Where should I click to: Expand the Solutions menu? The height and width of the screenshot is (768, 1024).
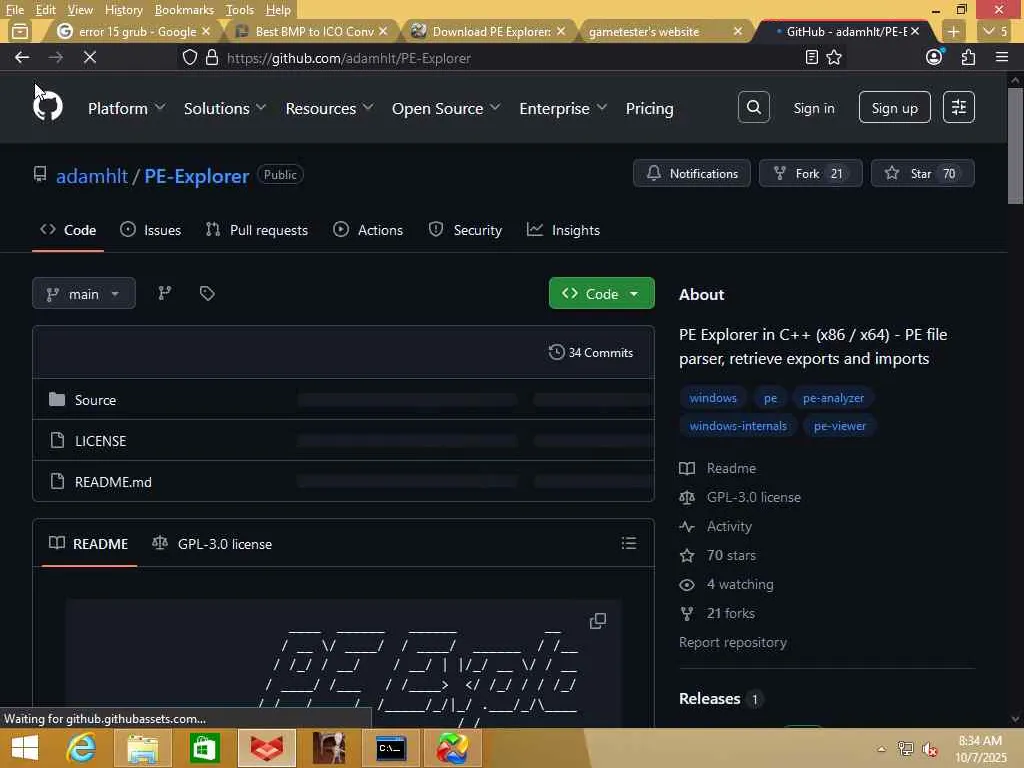pos(225,108)
